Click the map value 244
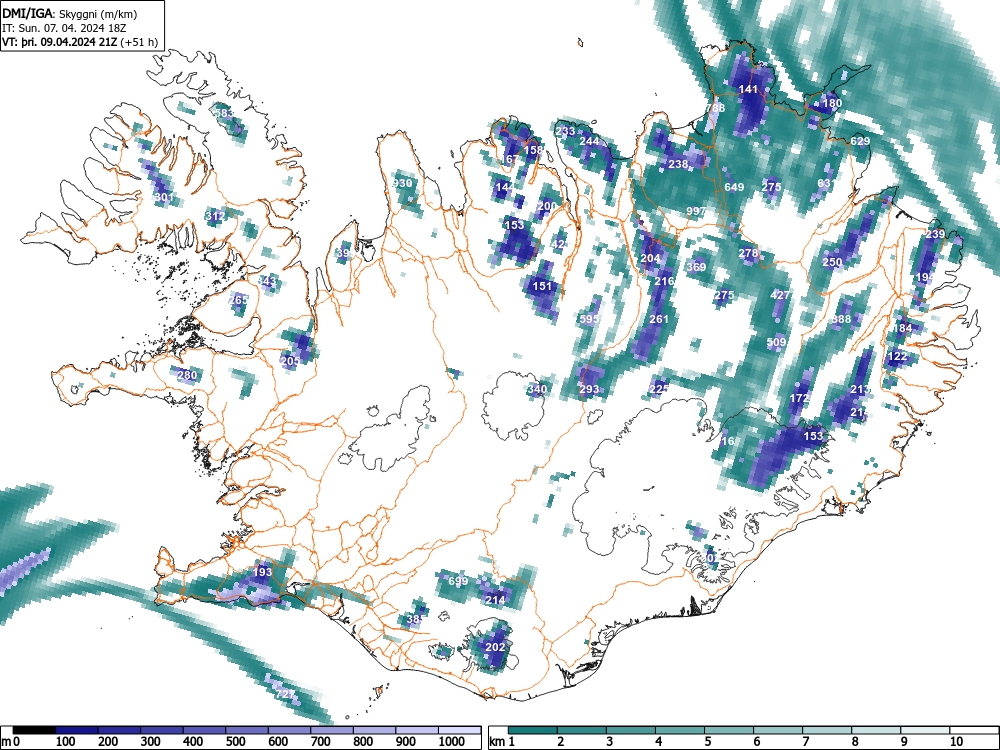The width and height of the screenshot is (1000, 750). [x=589, y=142]
